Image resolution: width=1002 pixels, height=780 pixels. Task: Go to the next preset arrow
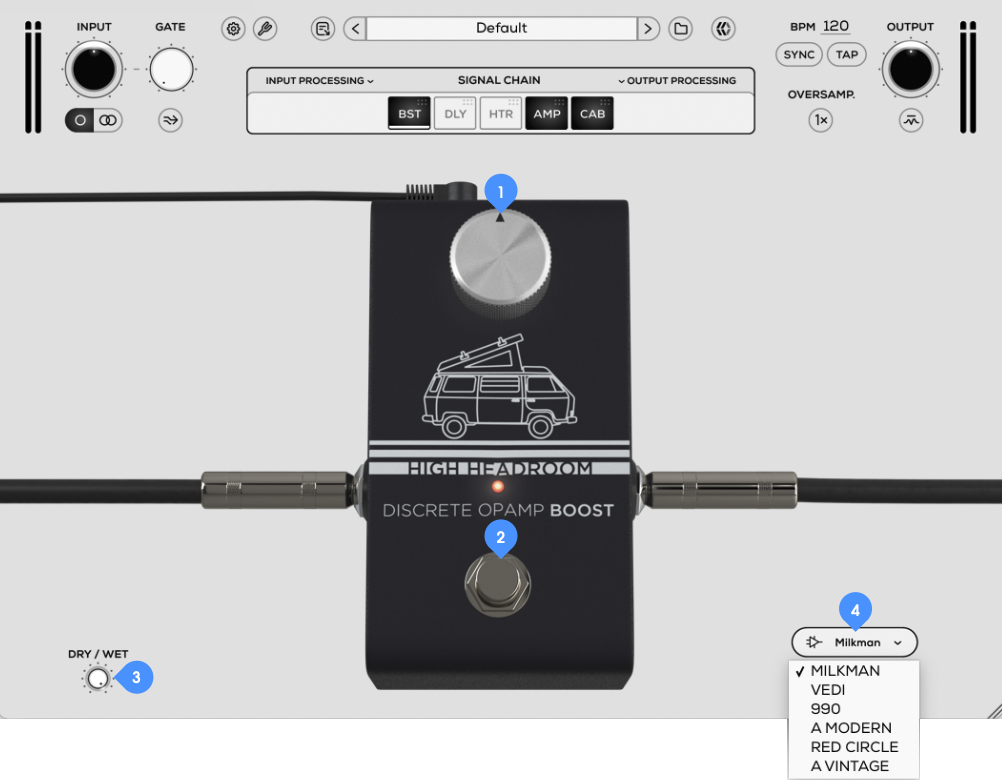(649, 29)
